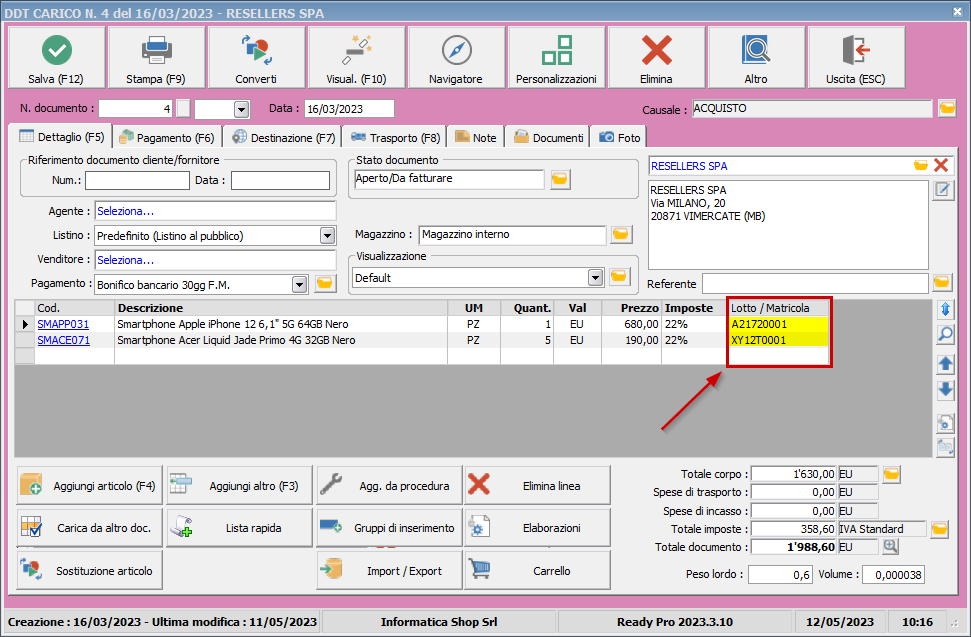
Task: Open folder icon beside Stato documento
Action: click(560, 180)
